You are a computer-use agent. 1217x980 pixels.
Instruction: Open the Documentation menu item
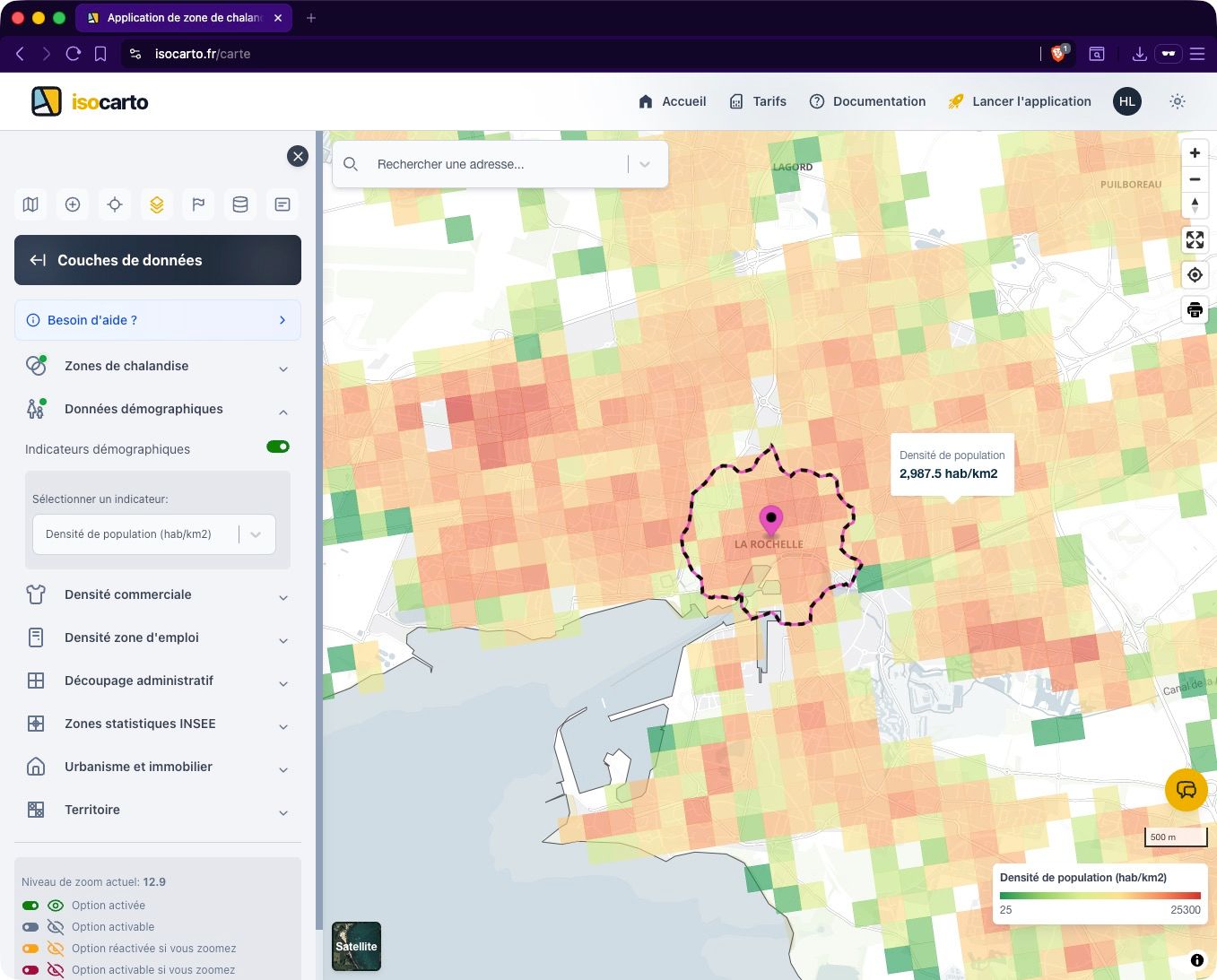(x=867, y=101)
